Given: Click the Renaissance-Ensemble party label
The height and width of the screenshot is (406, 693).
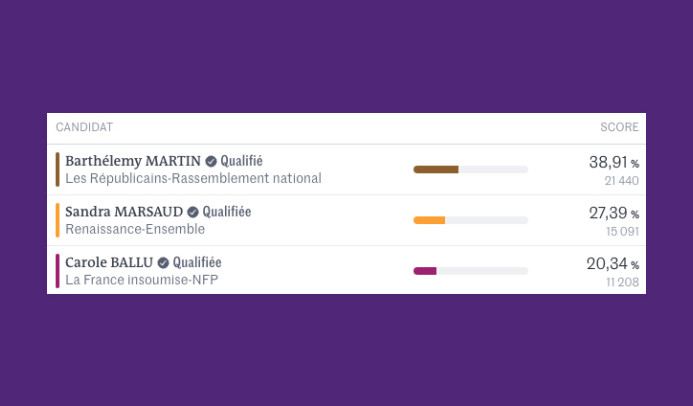Looking at the screenshot, I should tap(135, 229).
